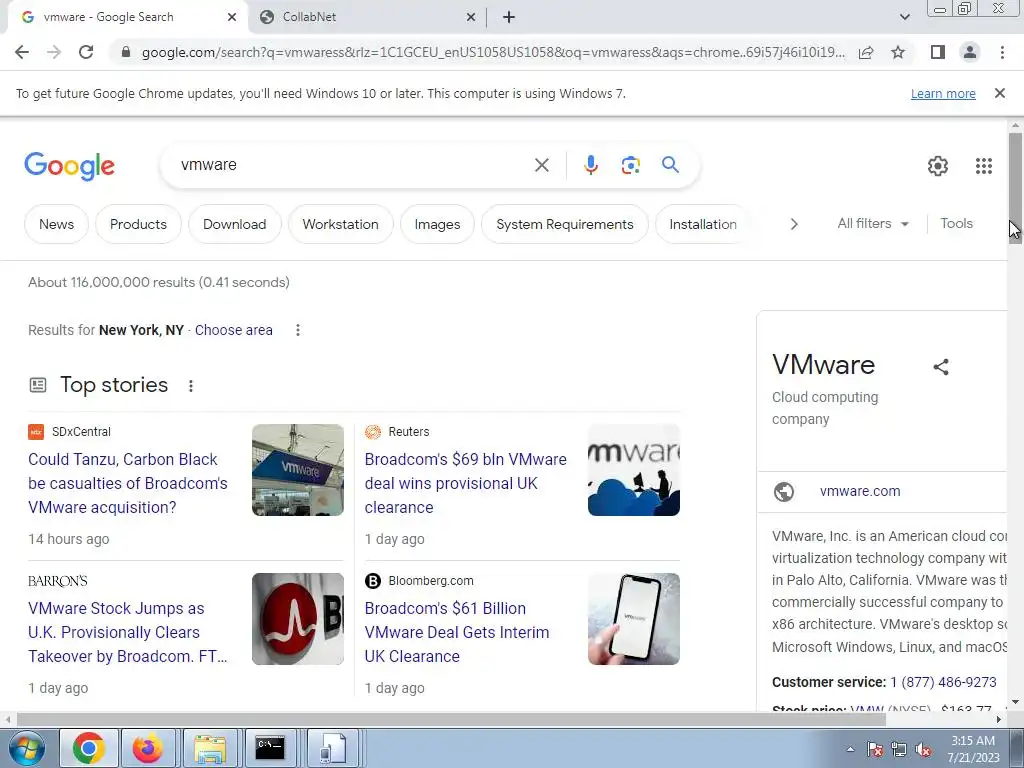Screen dimensions: 1024x768
Task: Open the muted volume tray icon
Action: pos(923,750)
